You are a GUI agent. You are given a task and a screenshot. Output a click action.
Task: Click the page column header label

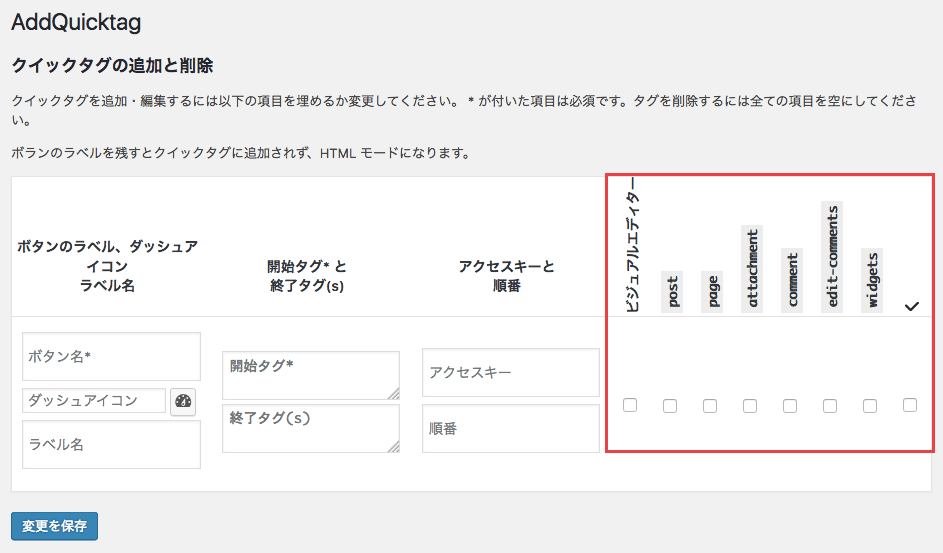712,292
